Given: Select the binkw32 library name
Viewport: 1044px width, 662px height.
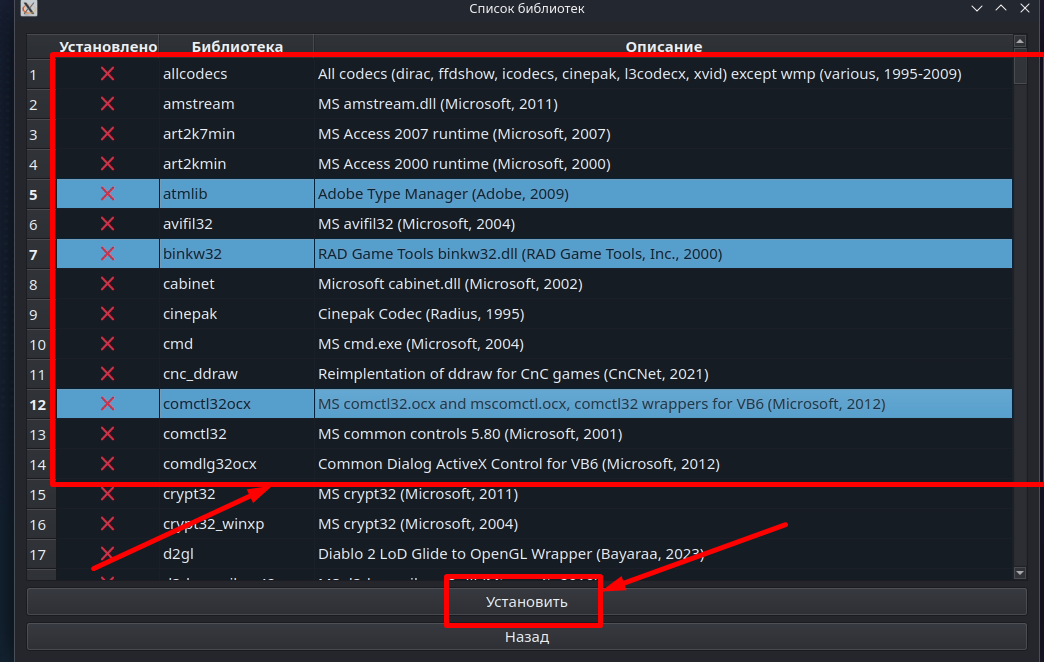Looking at the screenshot, I should (x=192, y=254).
